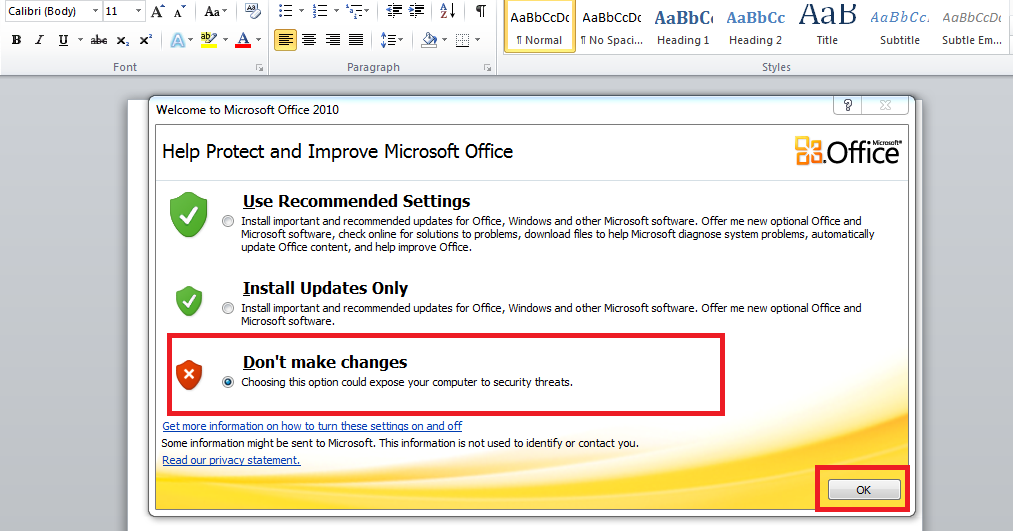Close the Welcome to Office dialog
Viewport: 1013px width, 531px height.
coord(885,105)
